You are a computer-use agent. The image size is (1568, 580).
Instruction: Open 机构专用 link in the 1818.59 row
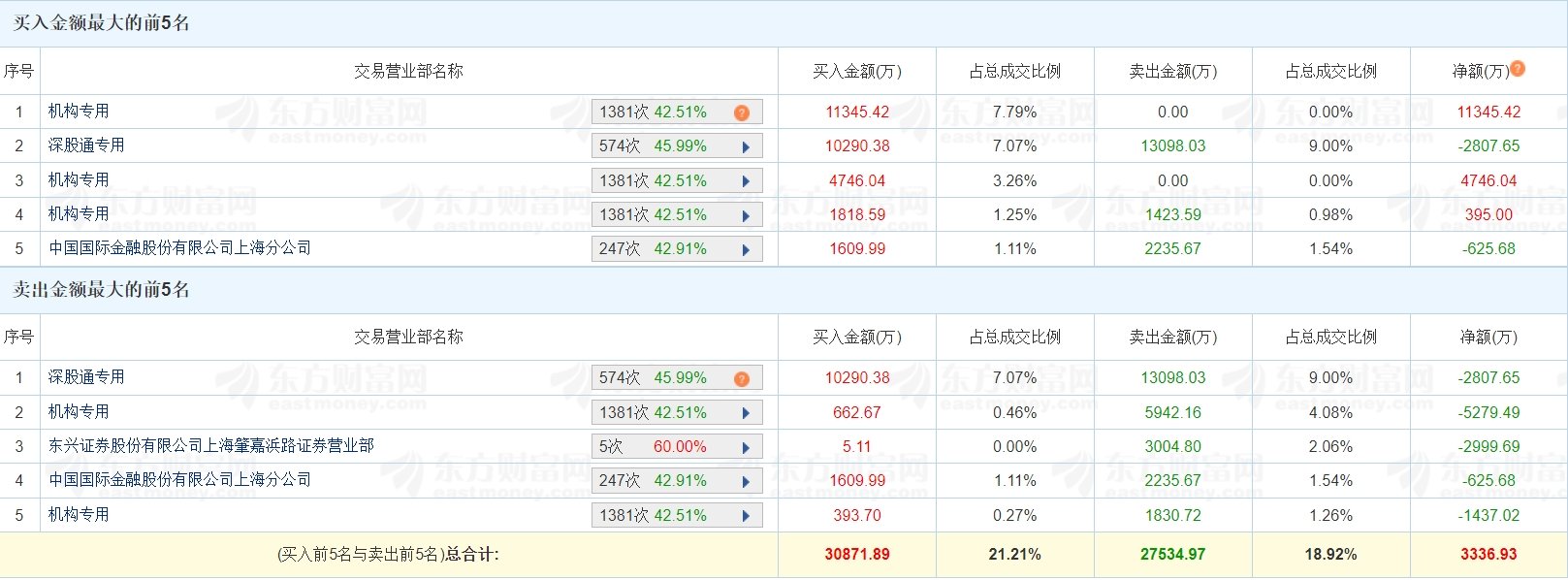pos(79,214)
